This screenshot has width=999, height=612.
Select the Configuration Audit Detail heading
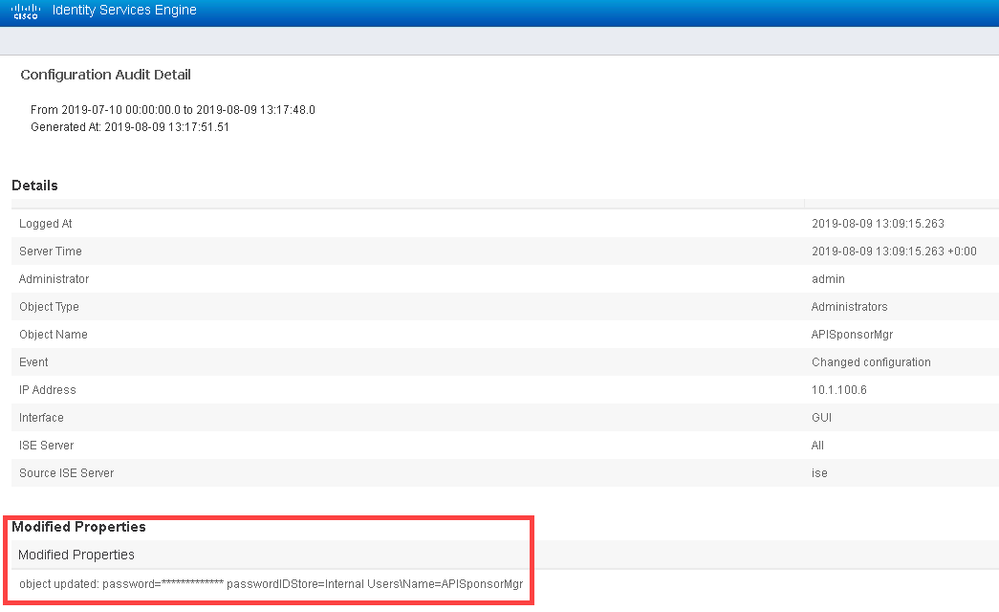[106, 75]
